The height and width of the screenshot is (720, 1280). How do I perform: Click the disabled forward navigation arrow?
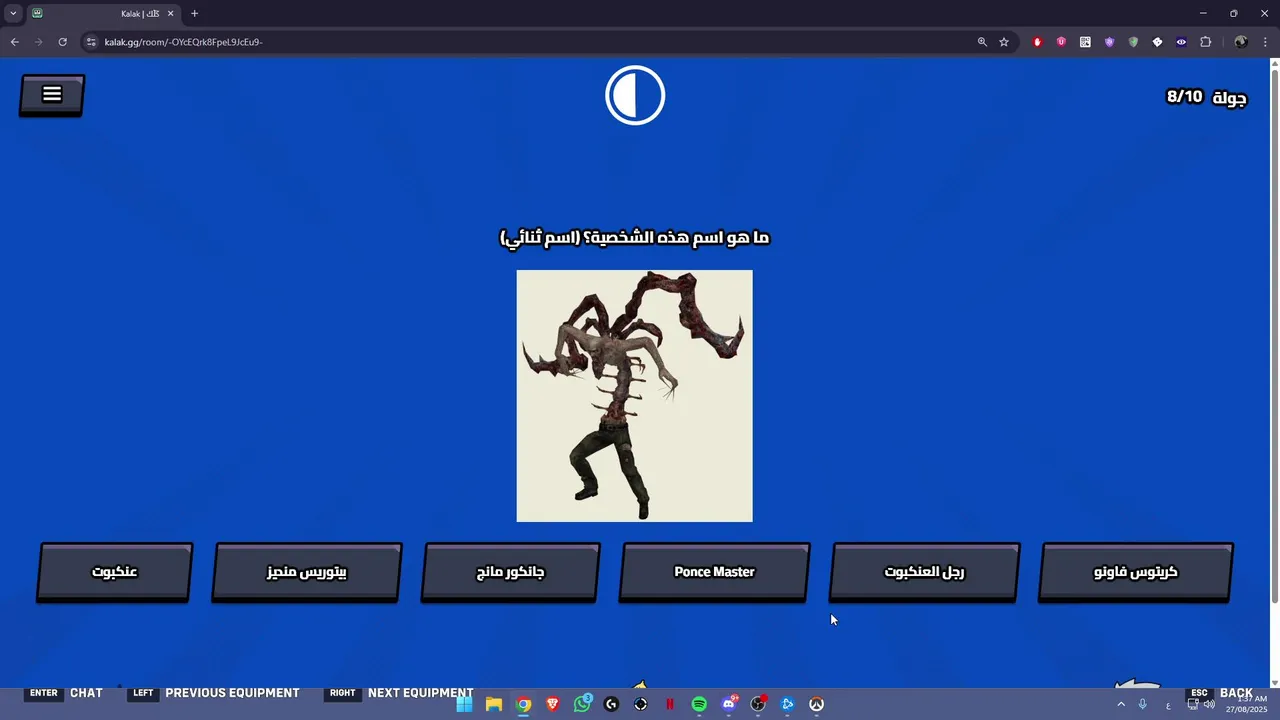pyautogui.click(x=38, y=42)
